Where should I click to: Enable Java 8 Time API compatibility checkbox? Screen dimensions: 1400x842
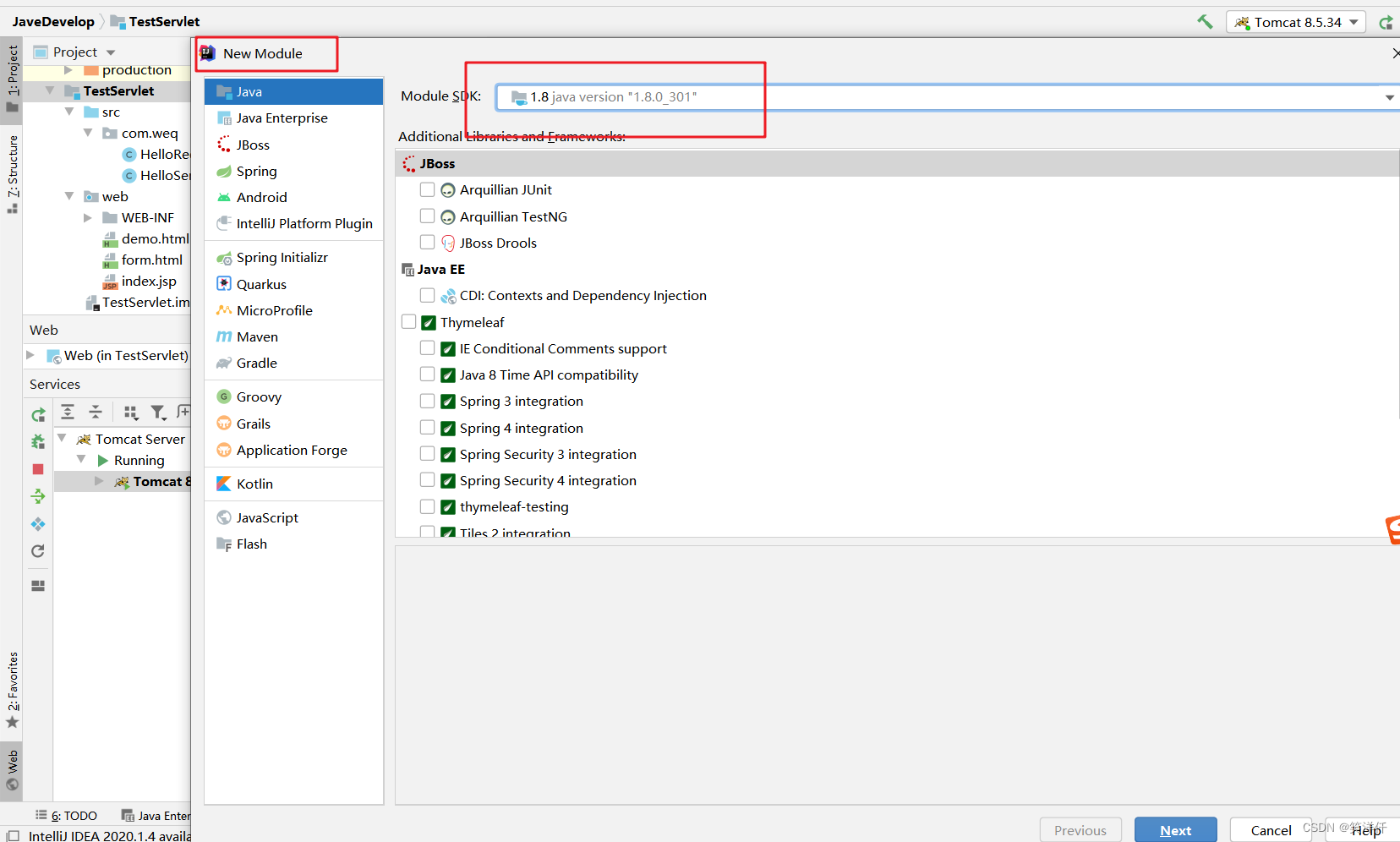coord(427,375)
